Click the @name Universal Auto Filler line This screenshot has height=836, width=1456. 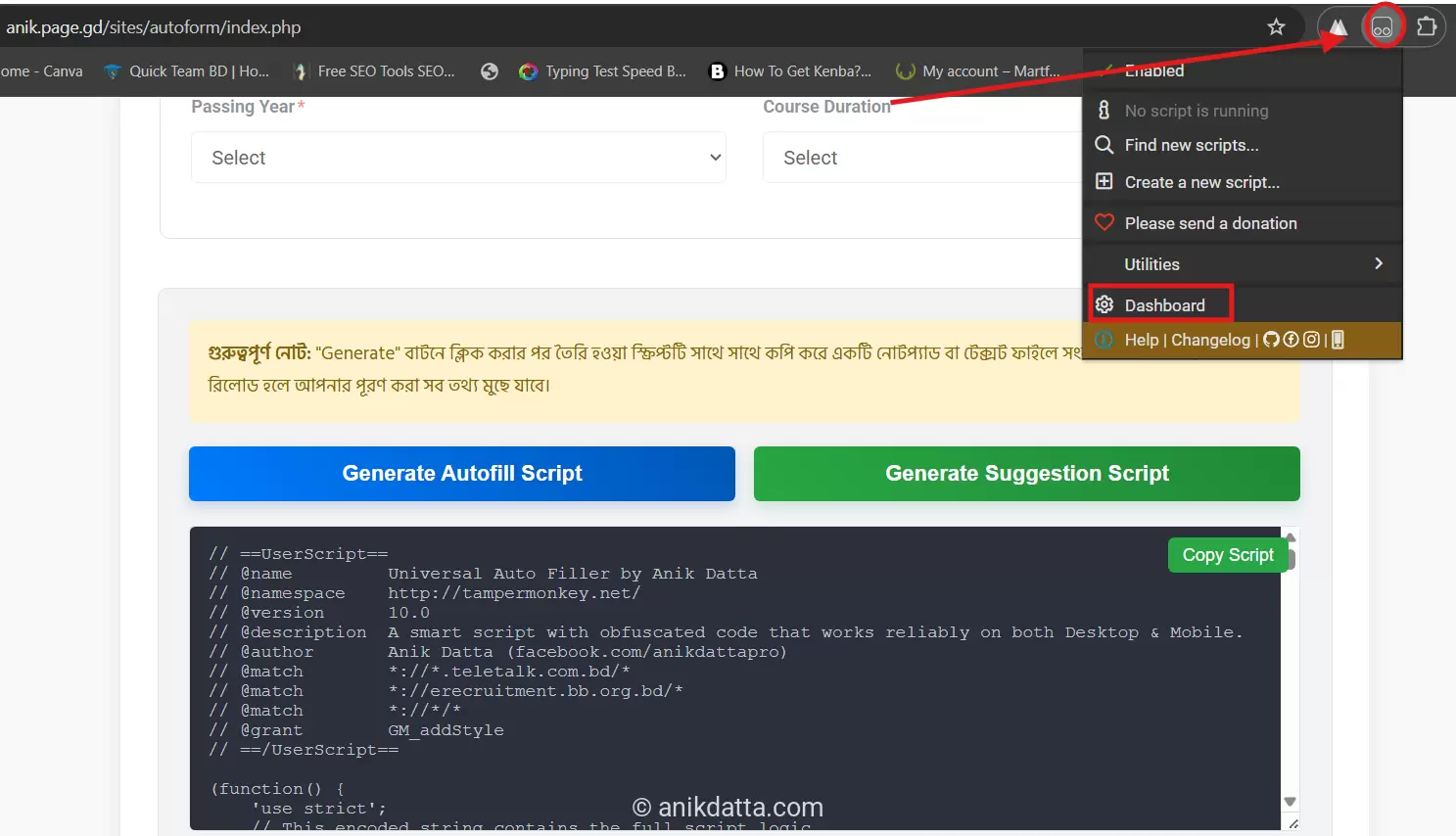tap(483, 574)
